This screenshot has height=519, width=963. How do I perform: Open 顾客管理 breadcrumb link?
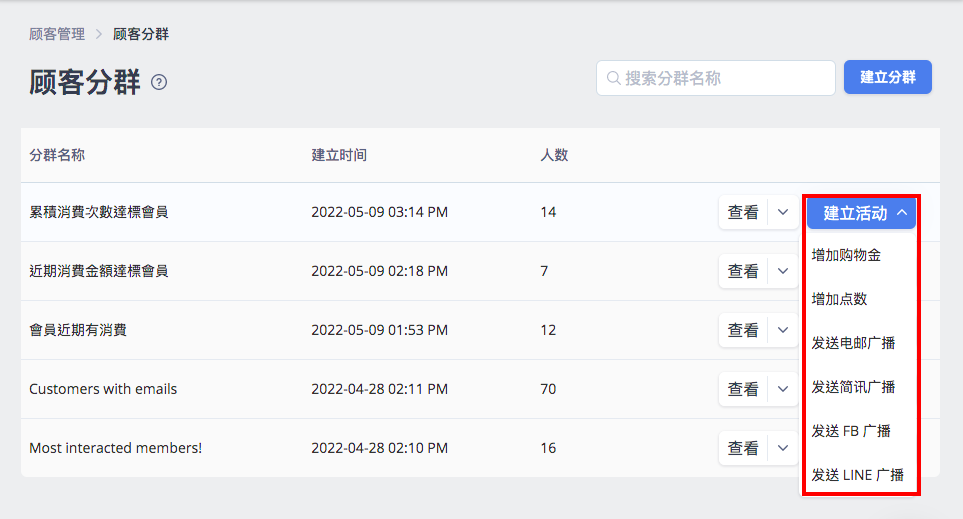(x=57, y=34)
